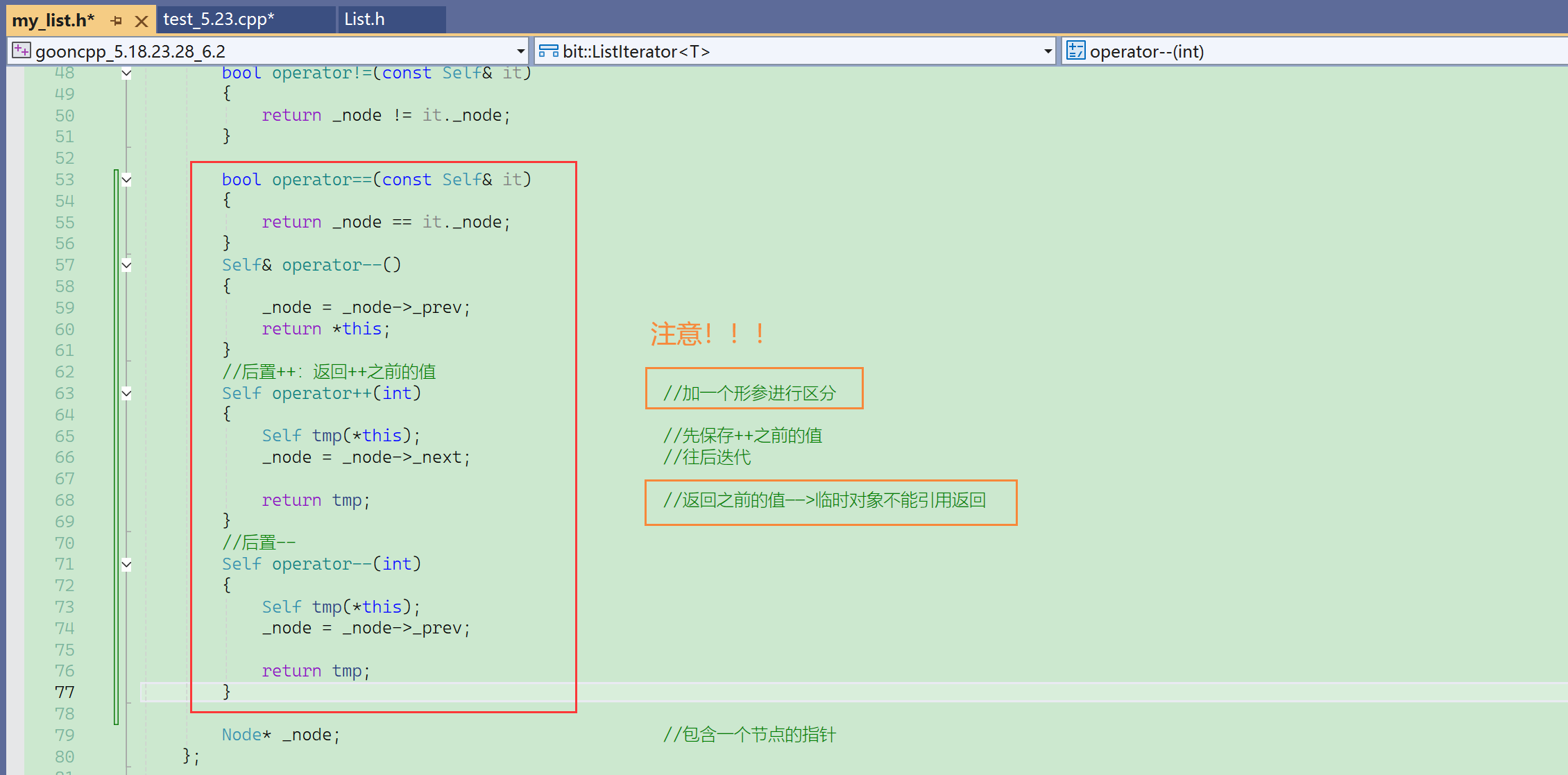The image size is (1568, 775).
Task: Open the bit::ListIterator<T> type dropdown arrow
Action: point(1048,51)
